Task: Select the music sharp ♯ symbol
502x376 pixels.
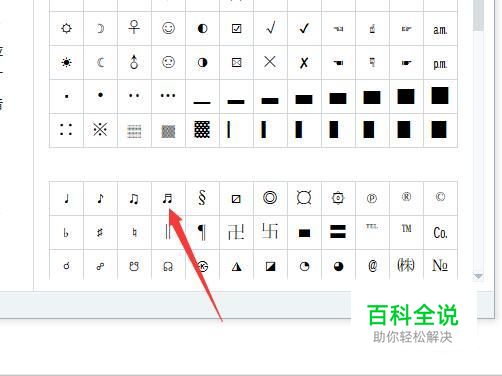Action: click(x=100, y=233)
